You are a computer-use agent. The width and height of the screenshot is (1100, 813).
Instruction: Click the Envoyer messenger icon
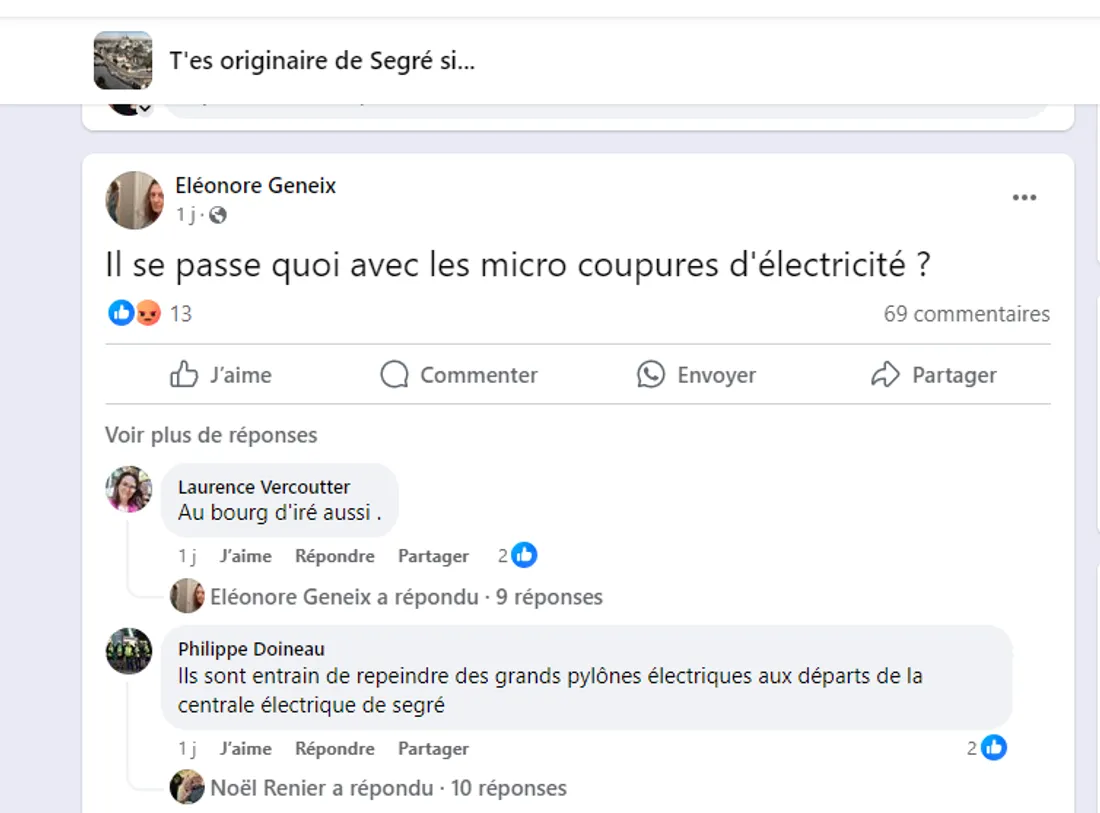click(650, 374)
